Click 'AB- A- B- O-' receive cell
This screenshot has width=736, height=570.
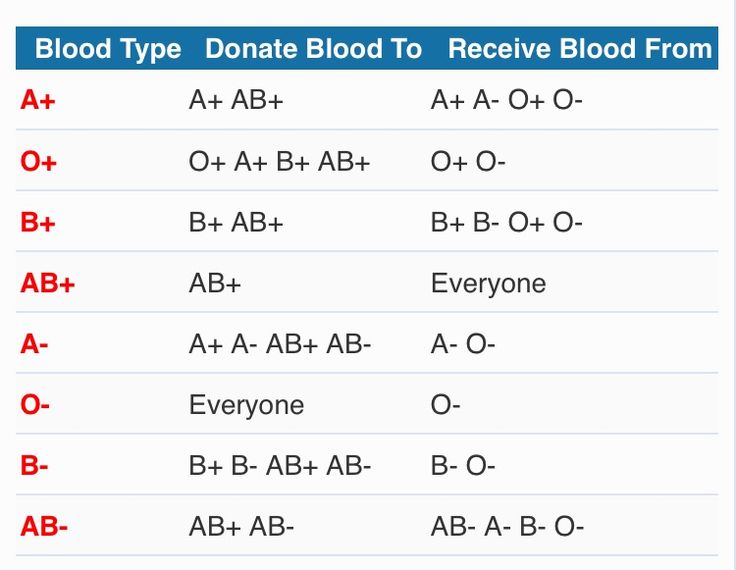tap(507, 526)
